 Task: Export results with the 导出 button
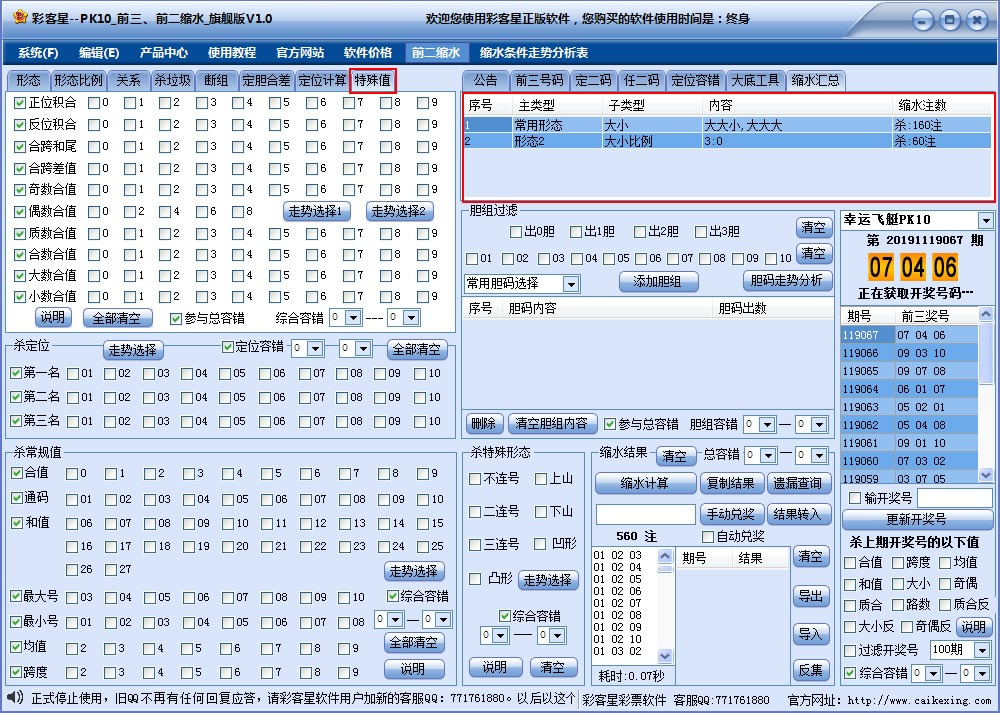(x=813, y=598)
